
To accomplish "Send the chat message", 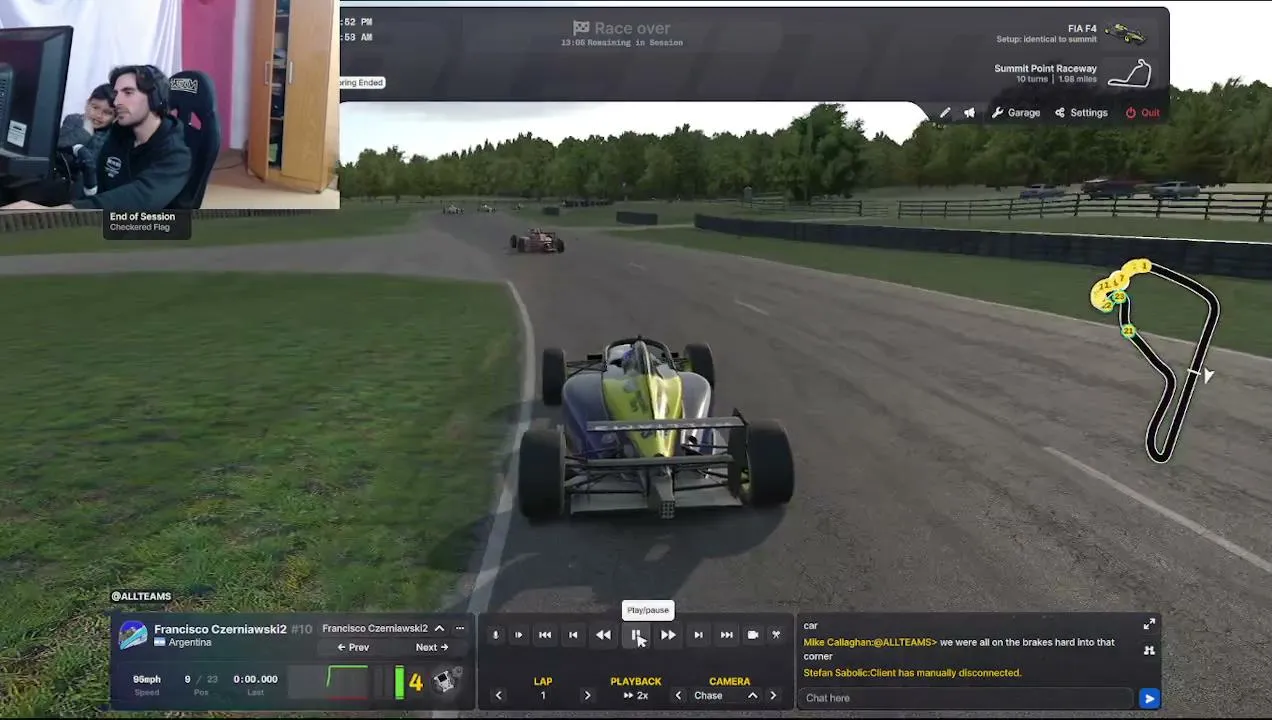I will click(x=1149, y=699).
